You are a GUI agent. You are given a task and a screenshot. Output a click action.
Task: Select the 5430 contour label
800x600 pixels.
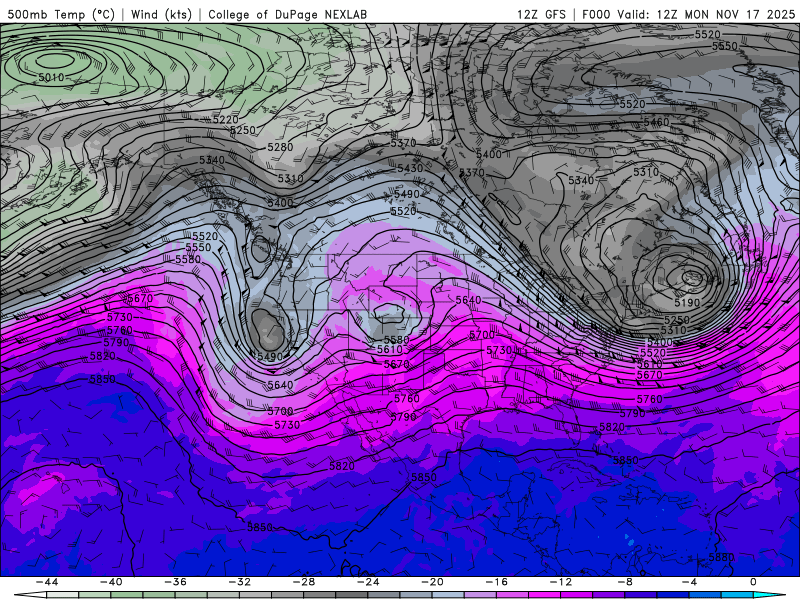(410, 168)
